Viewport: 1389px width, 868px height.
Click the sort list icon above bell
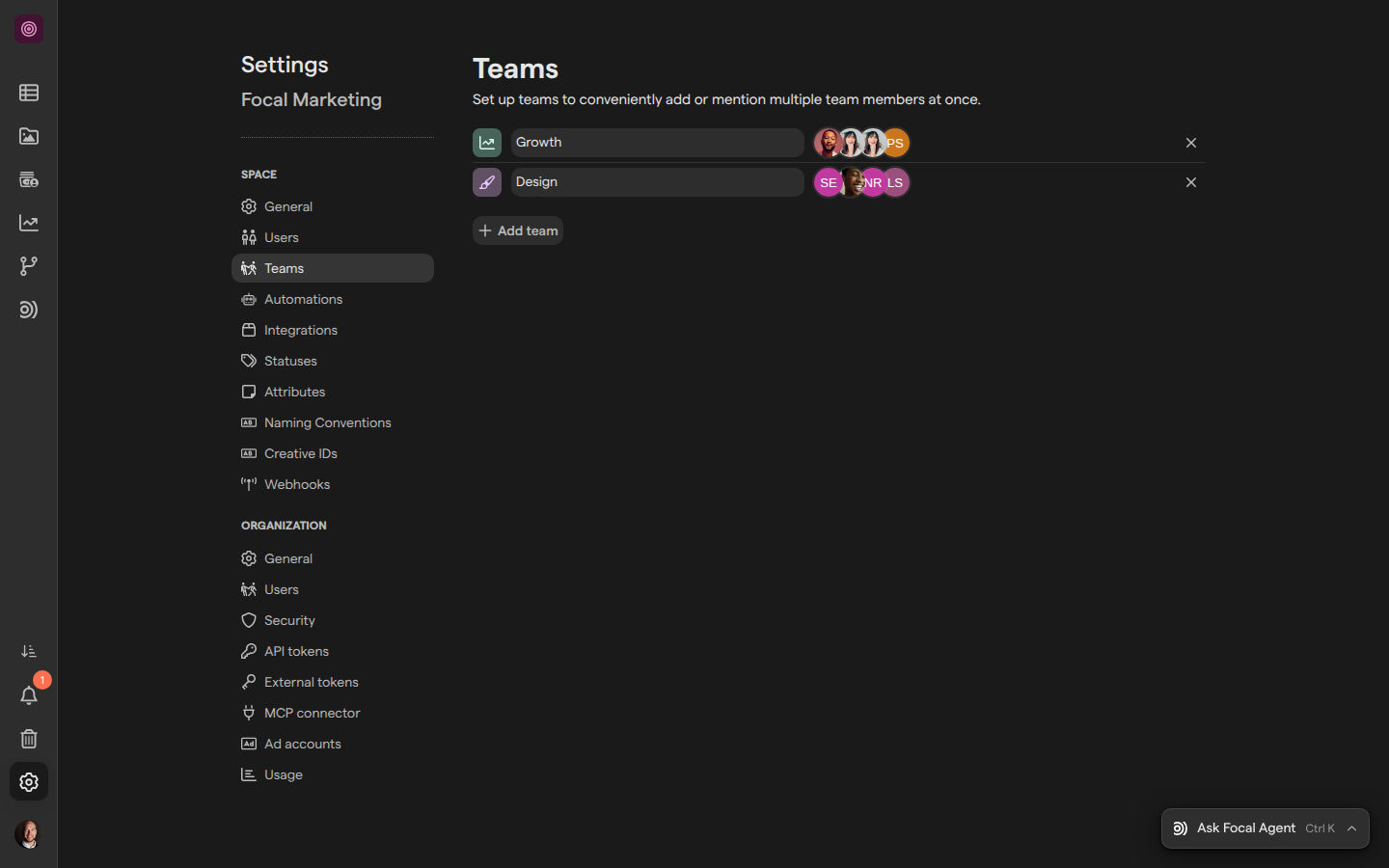click(x=29, y=652)
